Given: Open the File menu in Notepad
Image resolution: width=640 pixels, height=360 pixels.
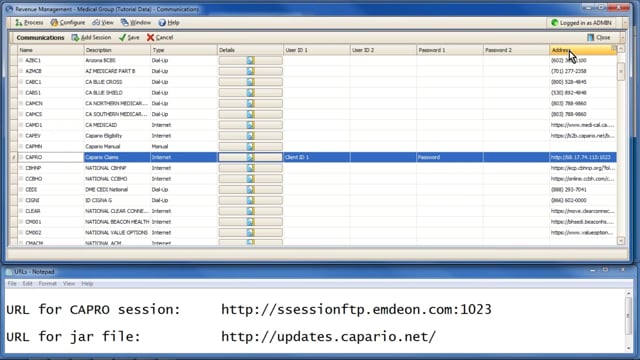Looking at the screenshot, I should 12,284.
